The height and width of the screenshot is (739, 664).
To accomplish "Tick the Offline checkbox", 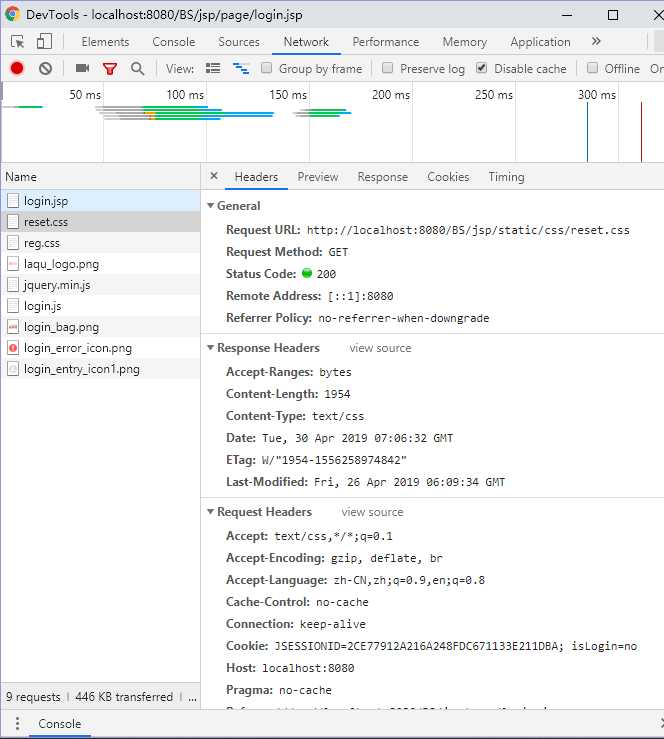I will [592, 68].
